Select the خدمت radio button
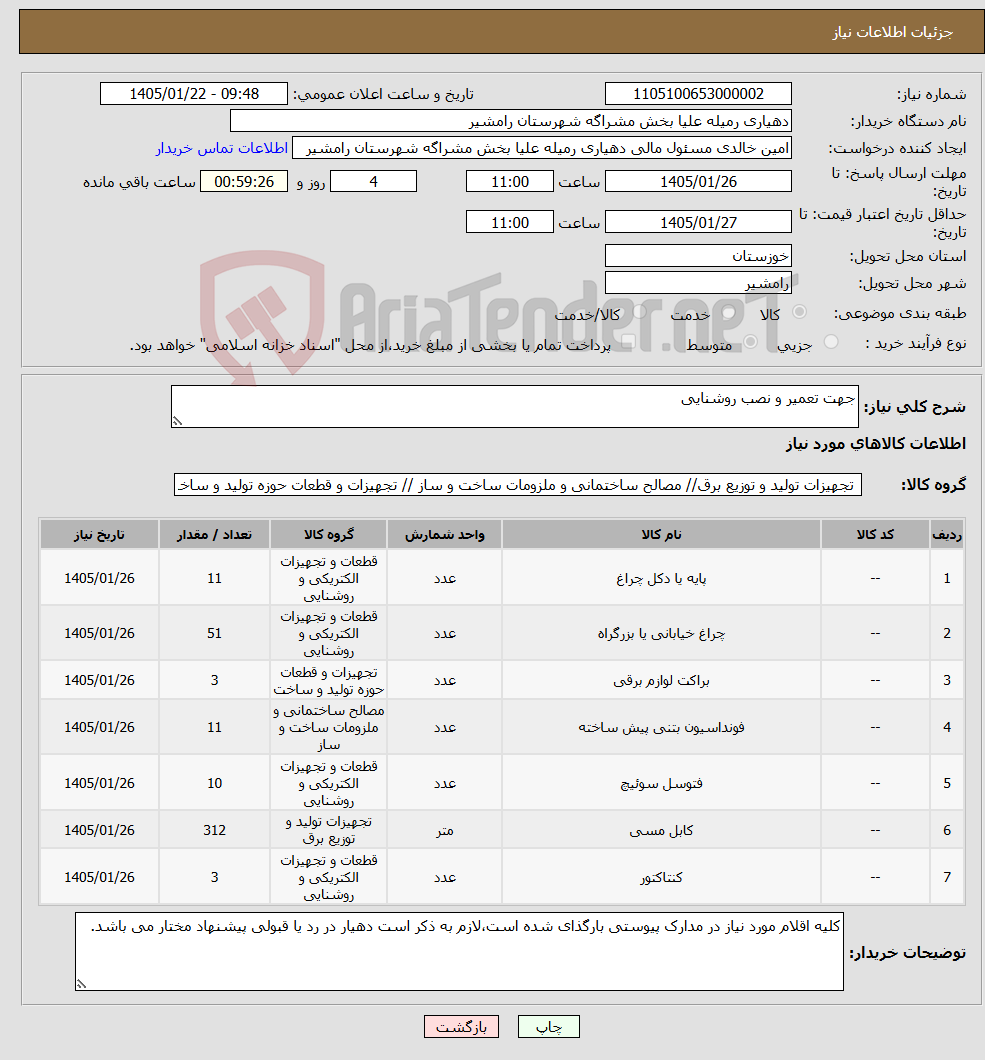 pos(729,312)
